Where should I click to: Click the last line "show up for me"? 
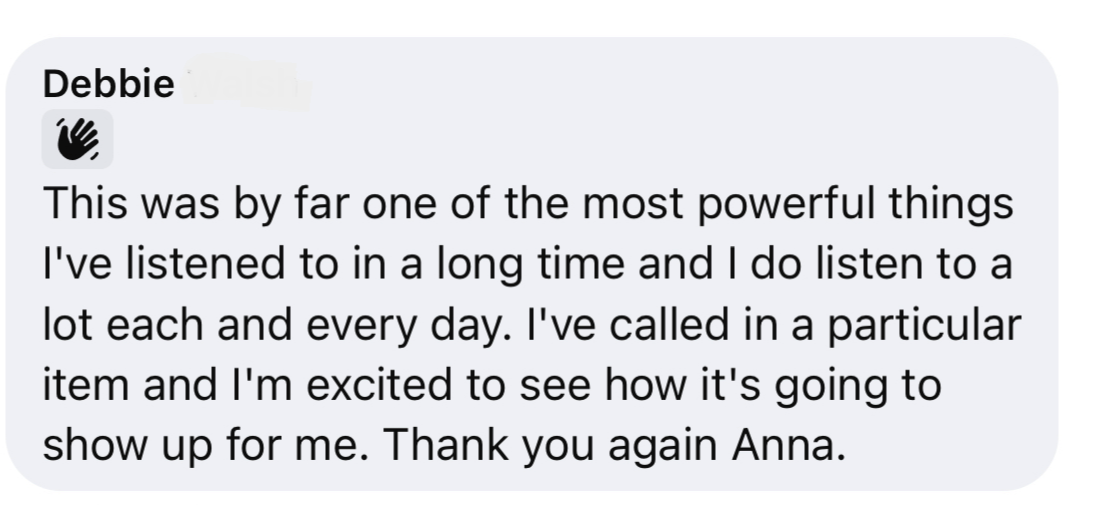tap(444, 445)
